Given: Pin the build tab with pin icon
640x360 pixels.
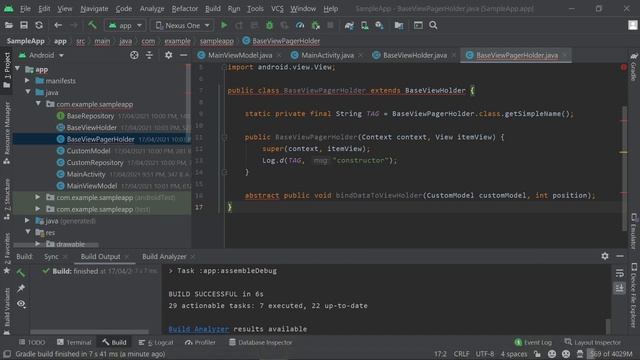Looking at the screenshot, I should point(21,288).
